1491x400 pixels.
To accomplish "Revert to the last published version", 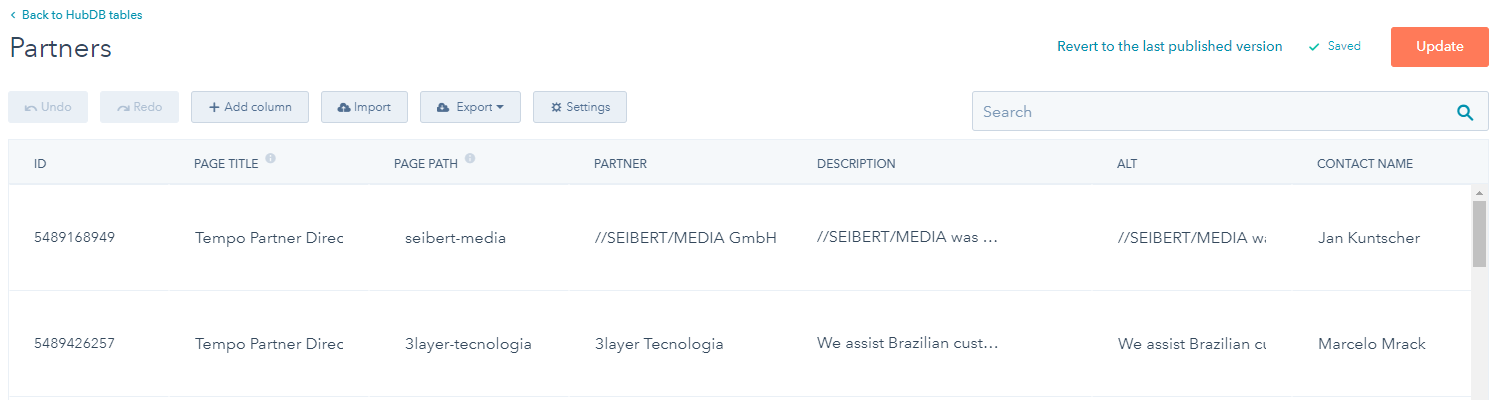I will point(1169,47).
